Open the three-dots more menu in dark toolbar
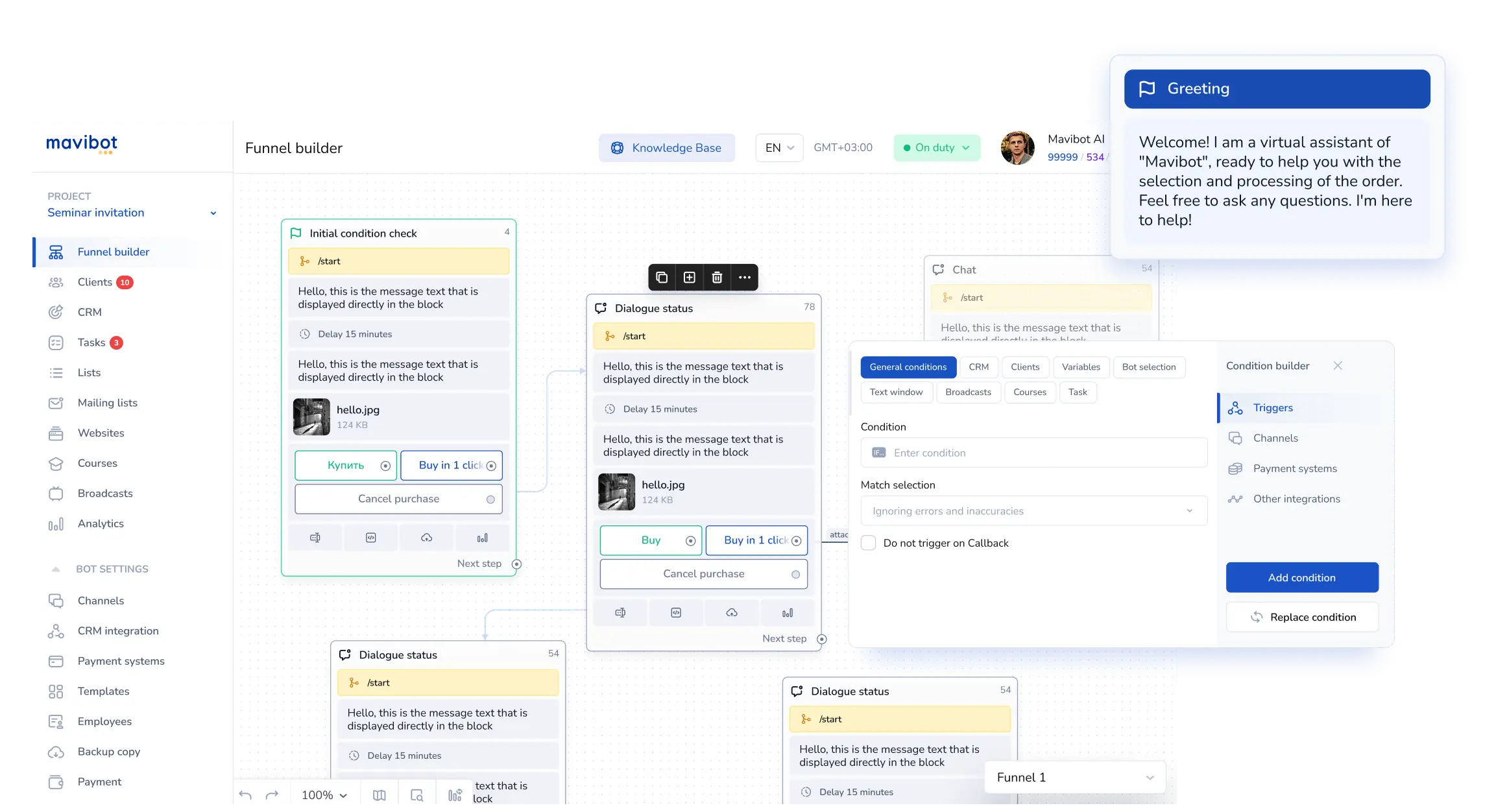The height and width of the screenshot is (812, 1496). coord(745,278)
